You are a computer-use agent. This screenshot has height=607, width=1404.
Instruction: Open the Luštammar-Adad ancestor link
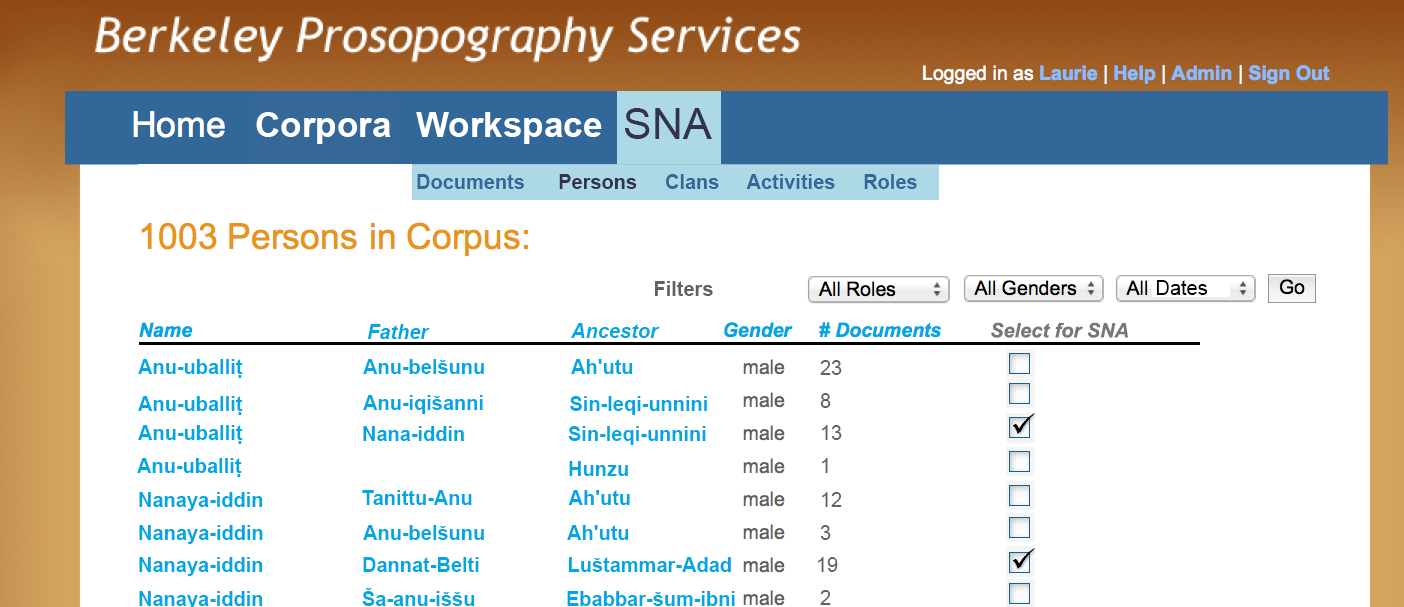tap(649, 565)
